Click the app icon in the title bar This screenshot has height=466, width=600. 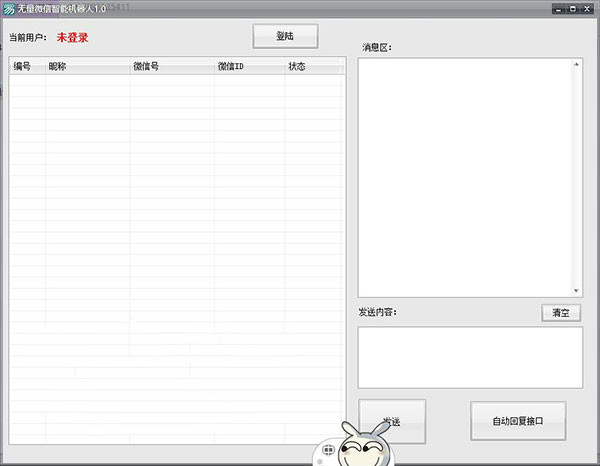[x=9, y=9]
